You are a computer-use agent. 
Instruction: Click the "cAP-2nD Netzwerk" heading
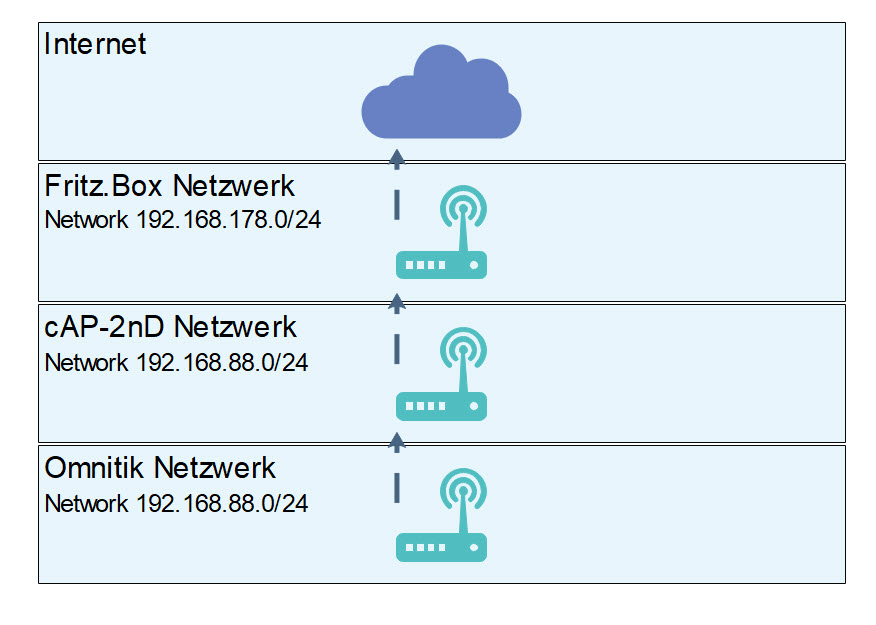pos(171,327)
